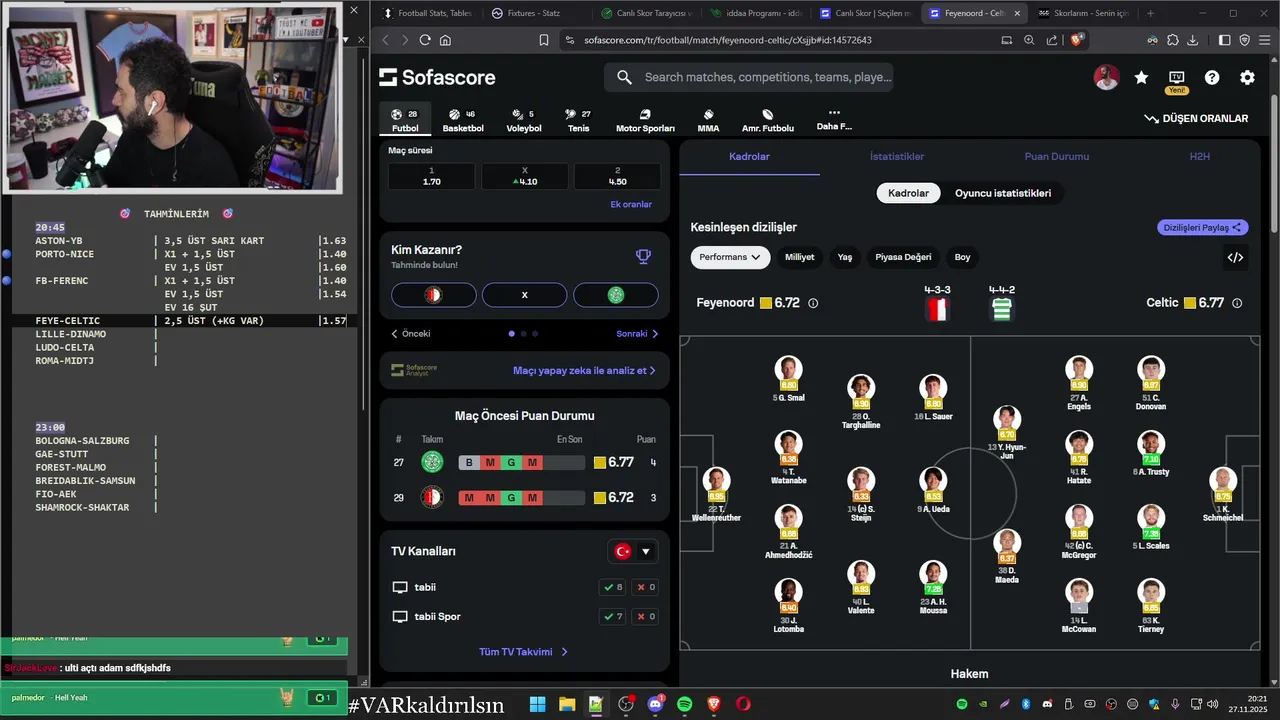Select the Oyuncu istatistikleri pill toggle
Screen dimensions: 1280x720
pos(1003,193)
